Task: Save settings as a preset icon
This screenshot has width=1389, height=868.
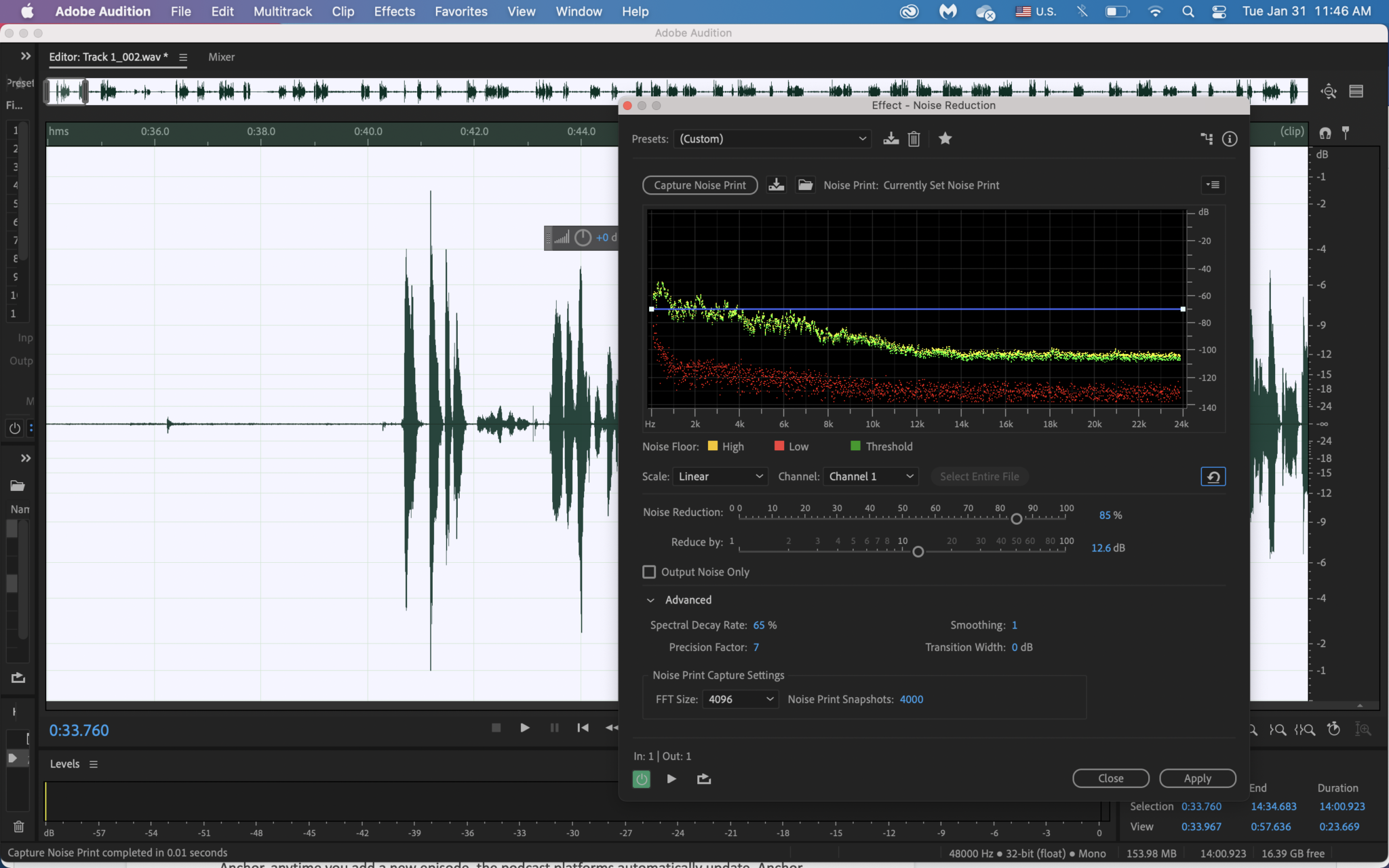Action: point(891,139)
